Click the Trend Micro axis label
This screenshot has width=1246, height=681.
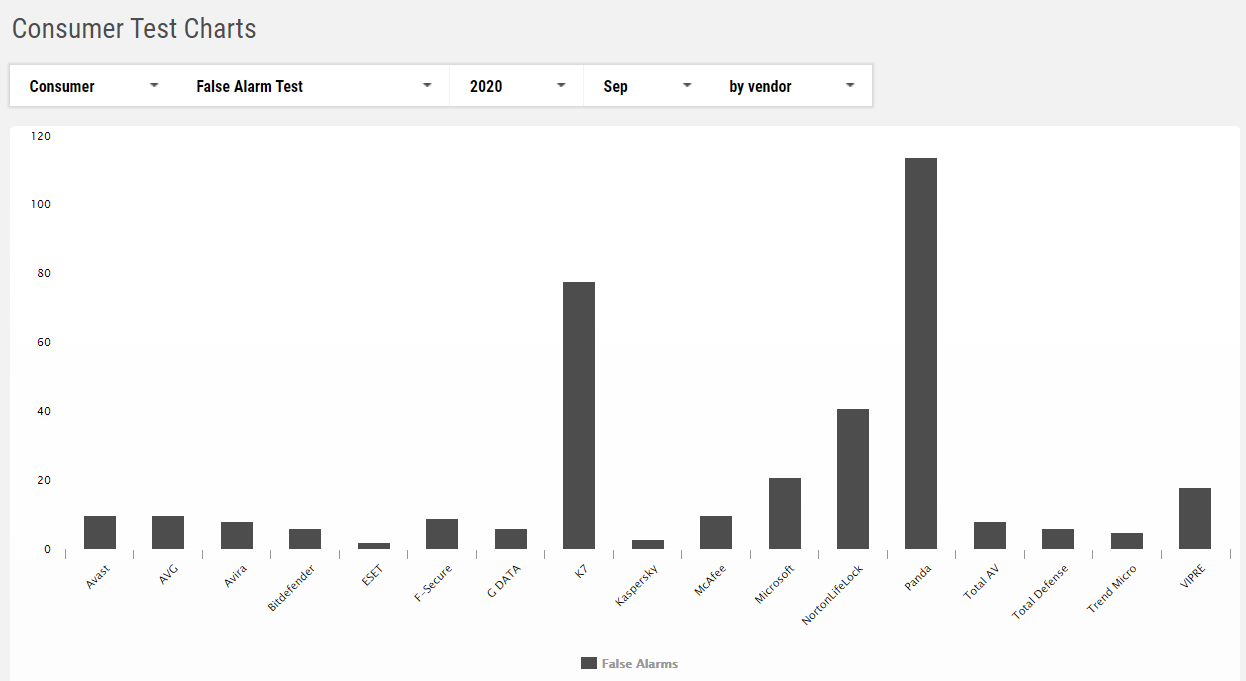[x=1112, y=589]
